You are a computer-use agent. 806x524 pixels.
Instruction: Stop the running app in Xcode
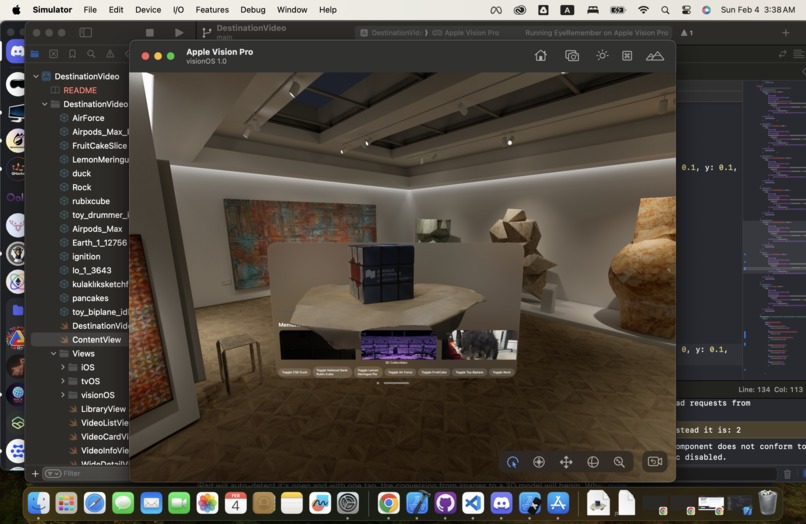[150, 32]
